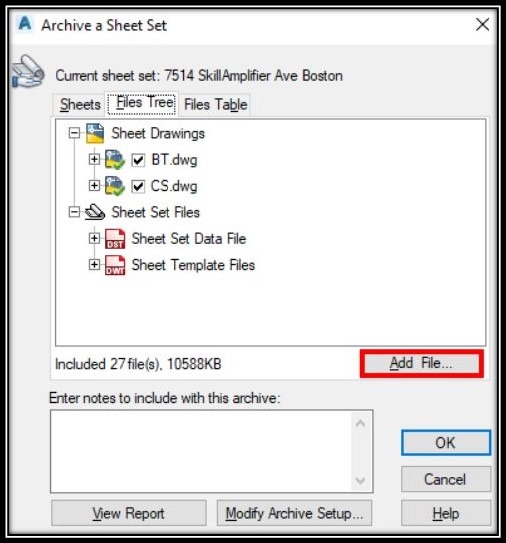Click the Sheet Set Files icon

[x=95, y=212]
